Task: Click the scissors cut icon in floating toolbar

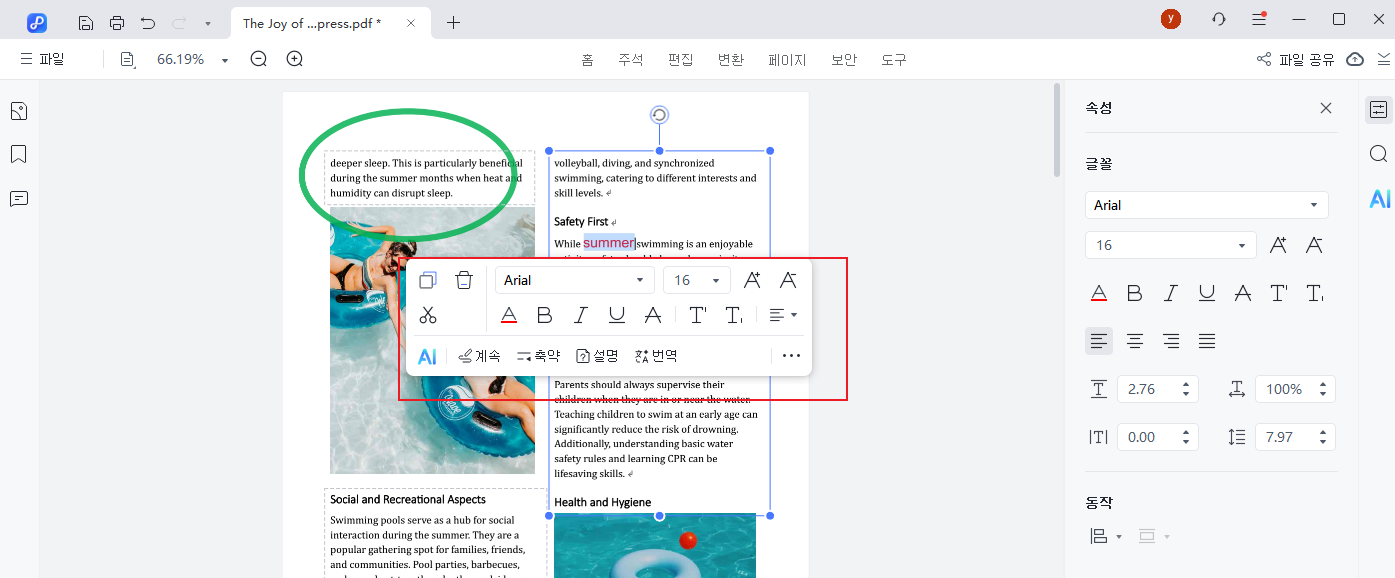Action: [x=428, y=316]
